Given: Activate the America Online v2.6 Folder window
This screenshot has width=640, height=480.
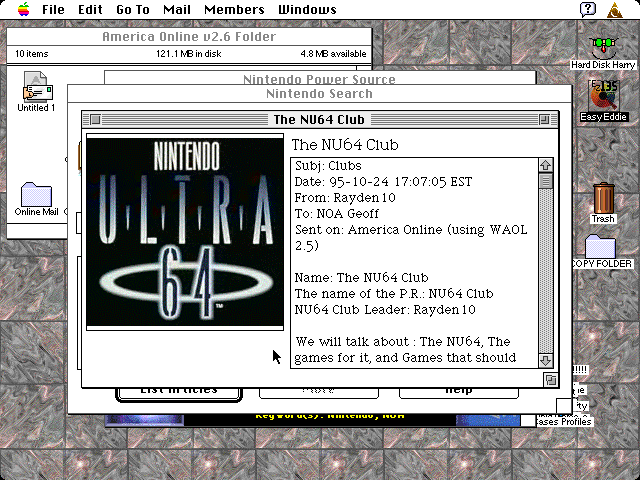Looking at the screenshot, I should (x=189, y=37).
